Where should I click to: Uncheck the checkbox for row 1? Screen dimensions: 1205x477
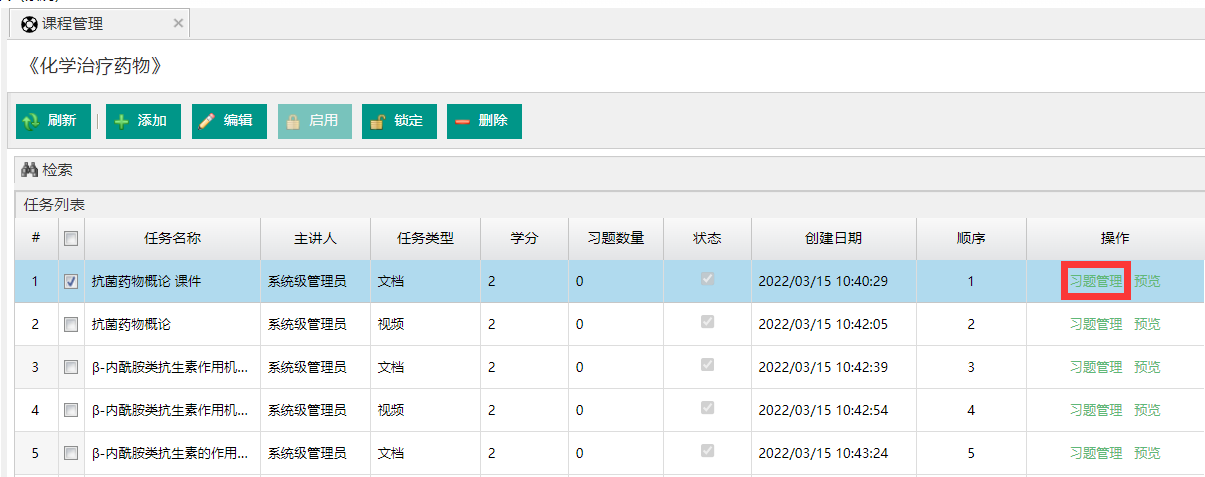click(71, 282)
